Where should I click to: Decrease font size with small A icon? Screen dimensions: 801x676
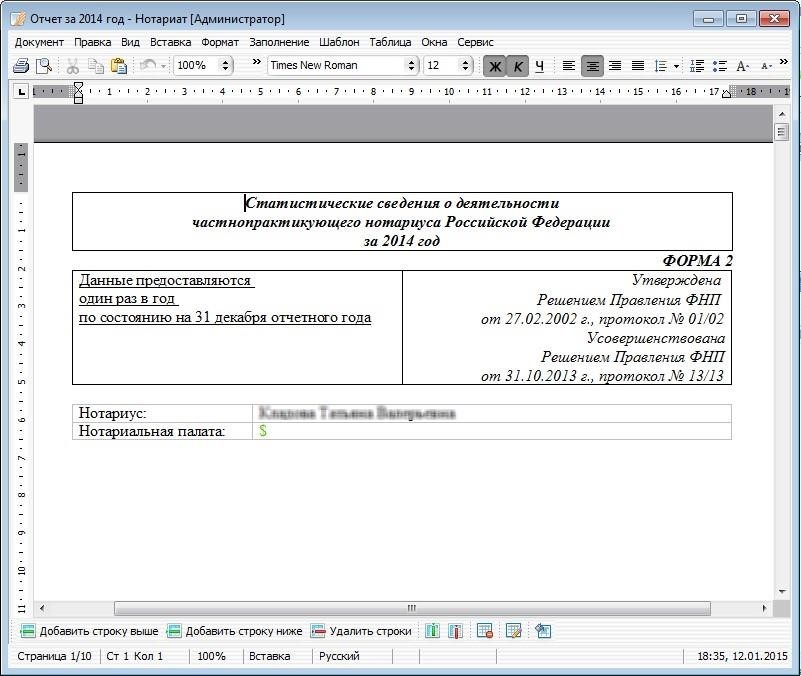(766, 66)
